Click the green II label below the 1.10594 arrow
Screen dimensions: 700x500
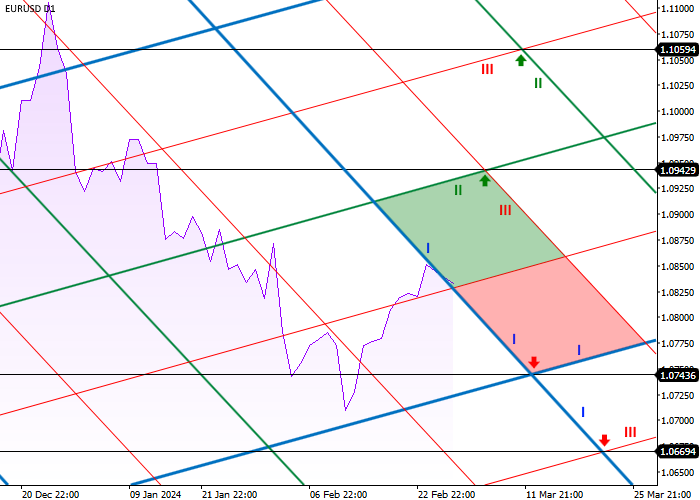(x=538, y=83)
